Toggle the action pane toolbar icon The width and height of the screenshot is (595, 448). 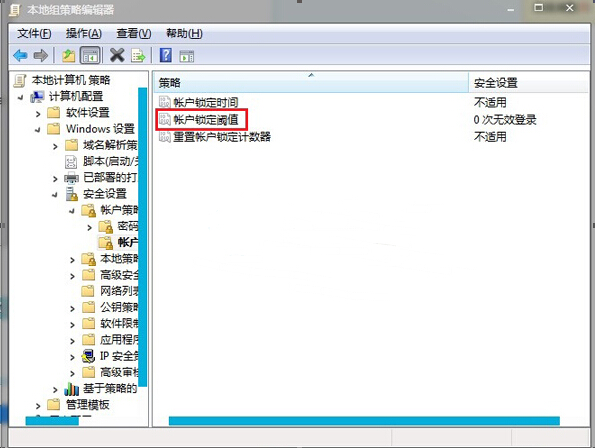click(x=186, y=57)
